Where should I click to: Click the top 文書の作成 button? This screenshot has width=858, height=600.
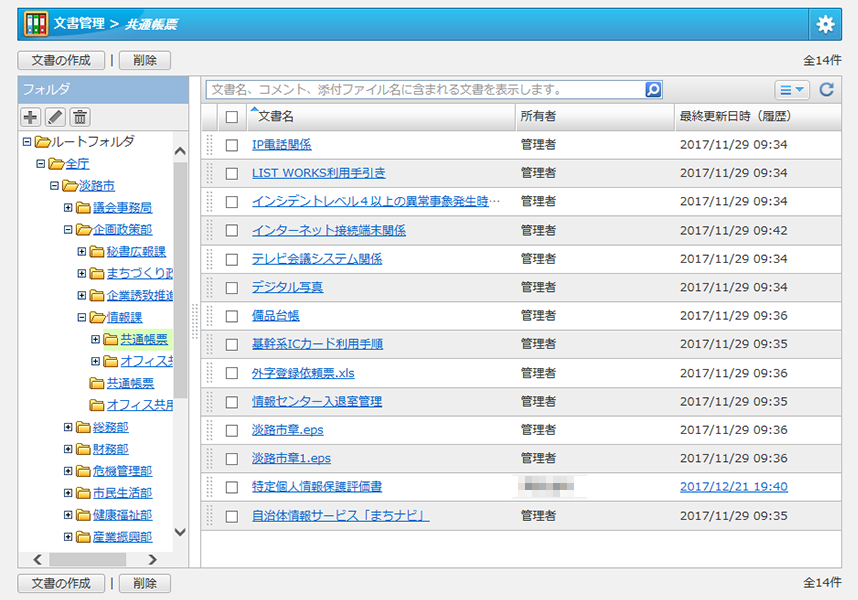pyautogui.click(x=61, y=60)
